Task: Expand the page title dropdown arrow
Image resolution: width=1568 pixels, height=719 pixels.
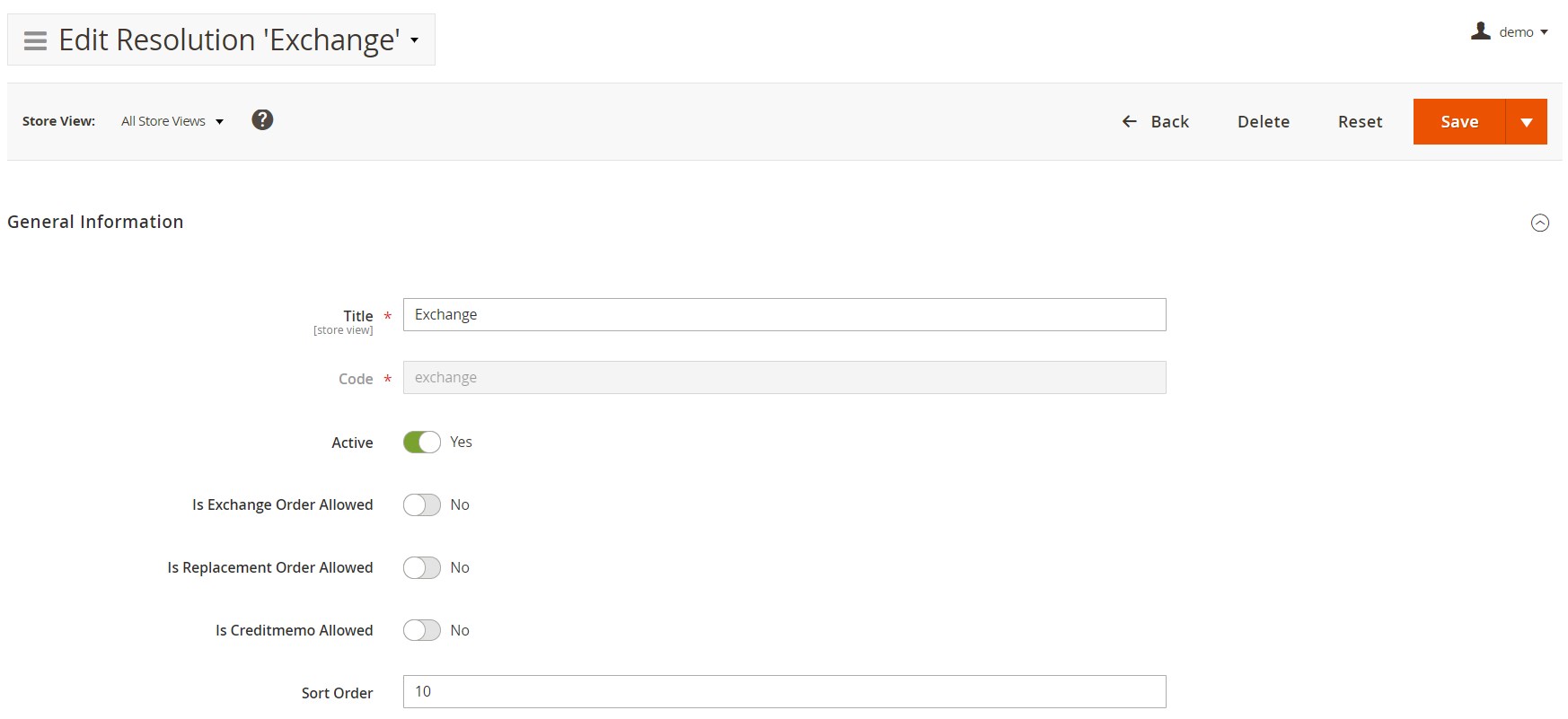Action: pyautogui.click(x=415, y=40)
